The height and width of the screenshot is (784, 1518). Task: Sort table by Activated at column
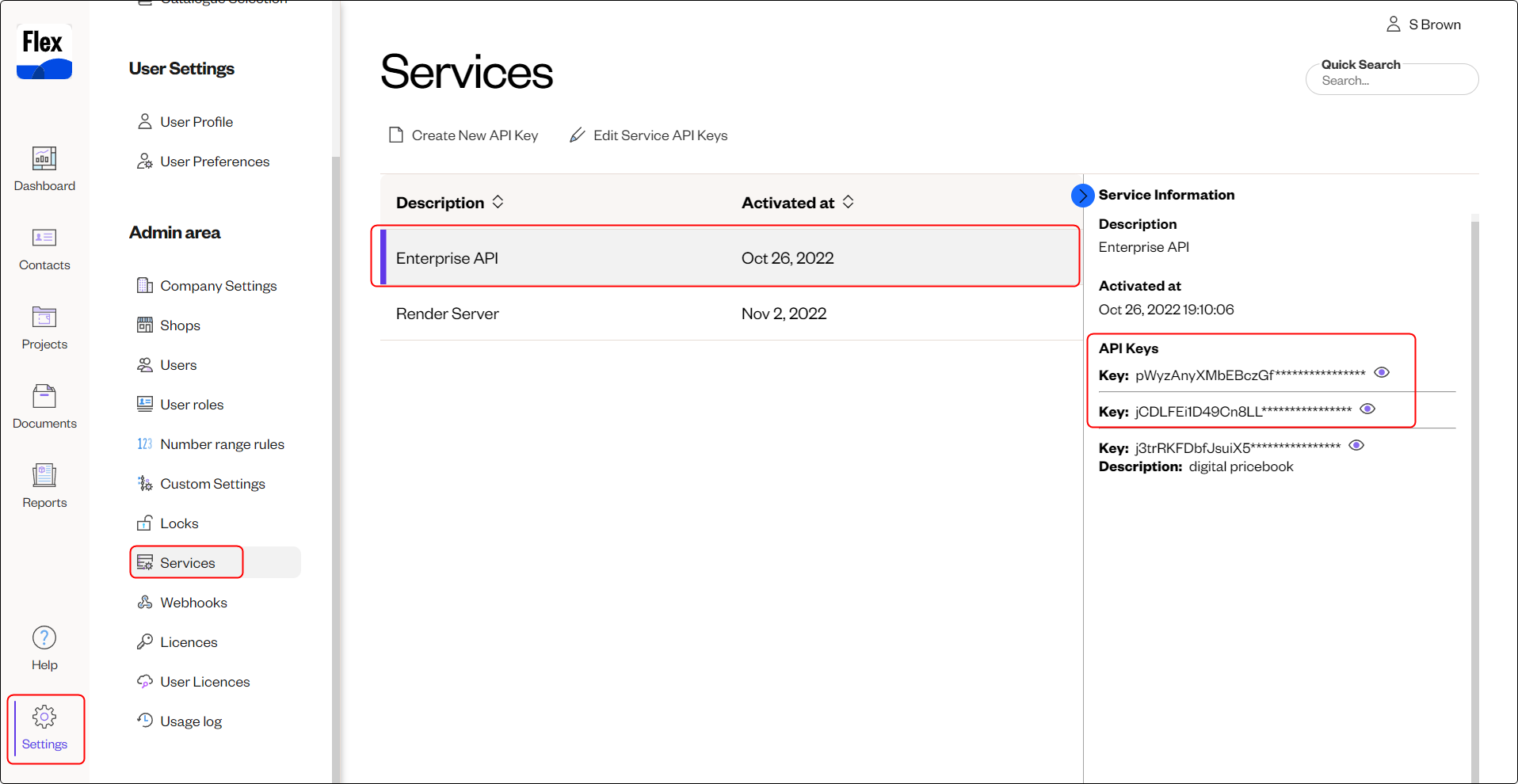[x=848, y=202]
